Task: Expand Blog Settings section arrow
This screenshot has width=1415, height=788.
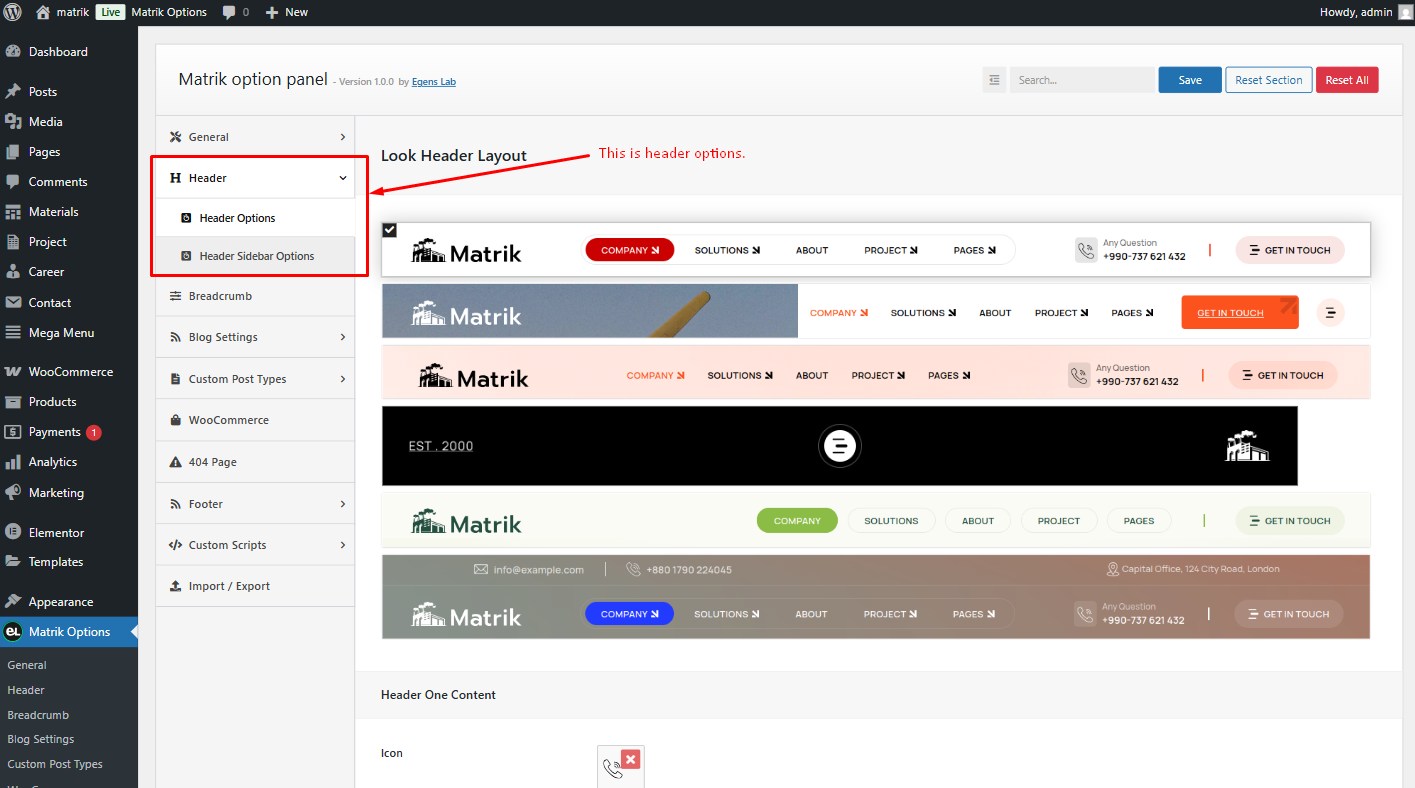Action: point(343,337)
